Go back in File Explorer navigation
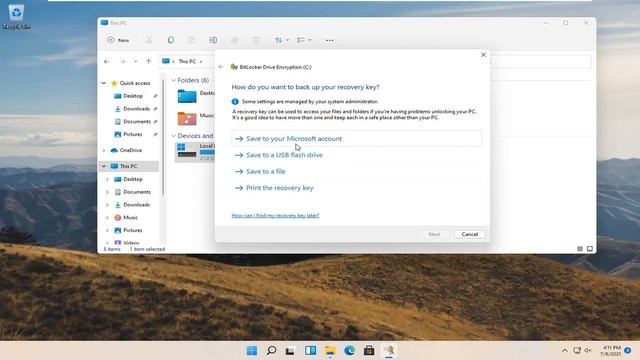The height and width of the screenshot is (360, 640). (x=107, y=62)
